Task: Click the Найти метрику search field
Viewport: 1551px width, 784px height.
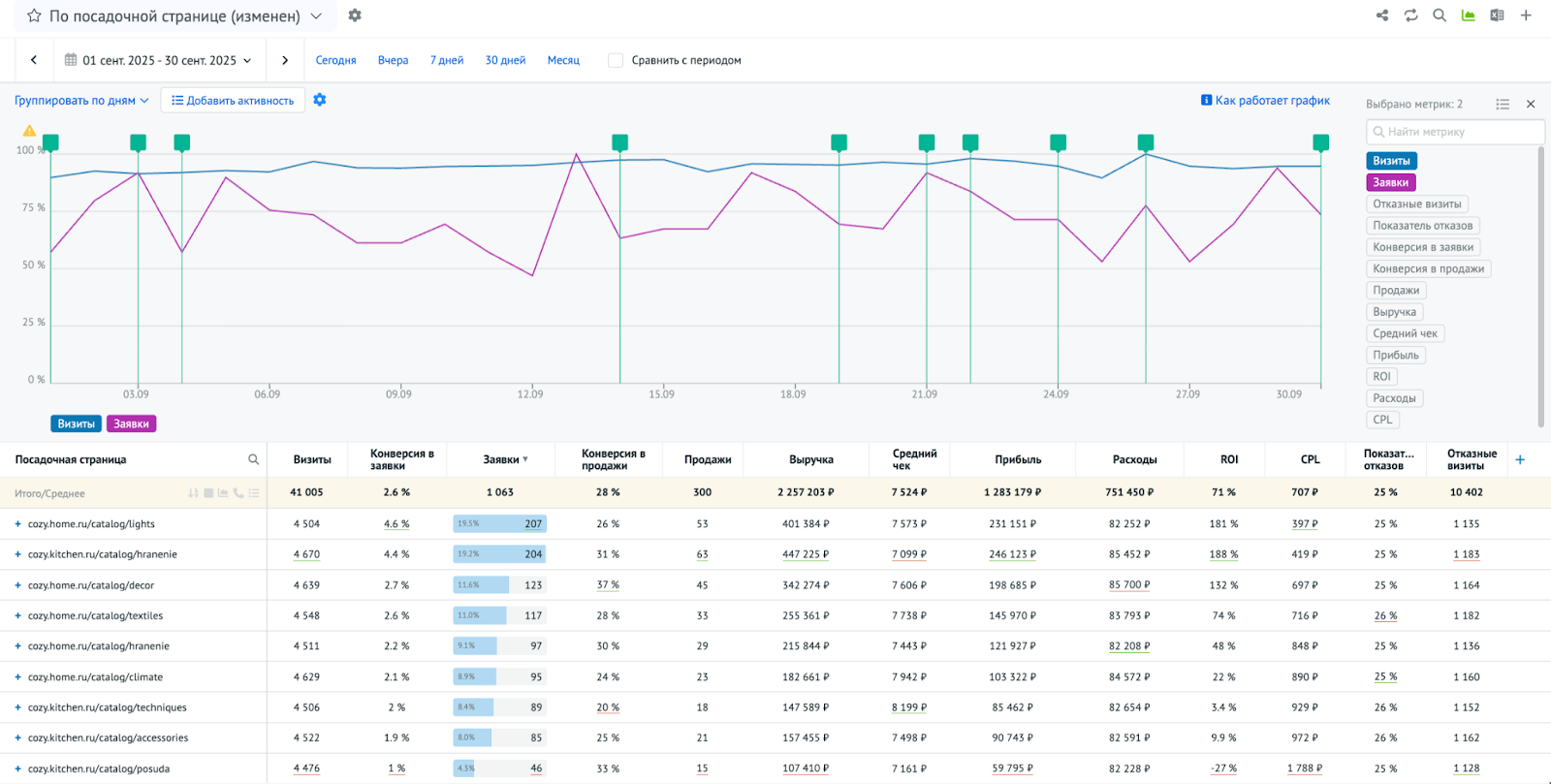Action: pos(1454,132)
